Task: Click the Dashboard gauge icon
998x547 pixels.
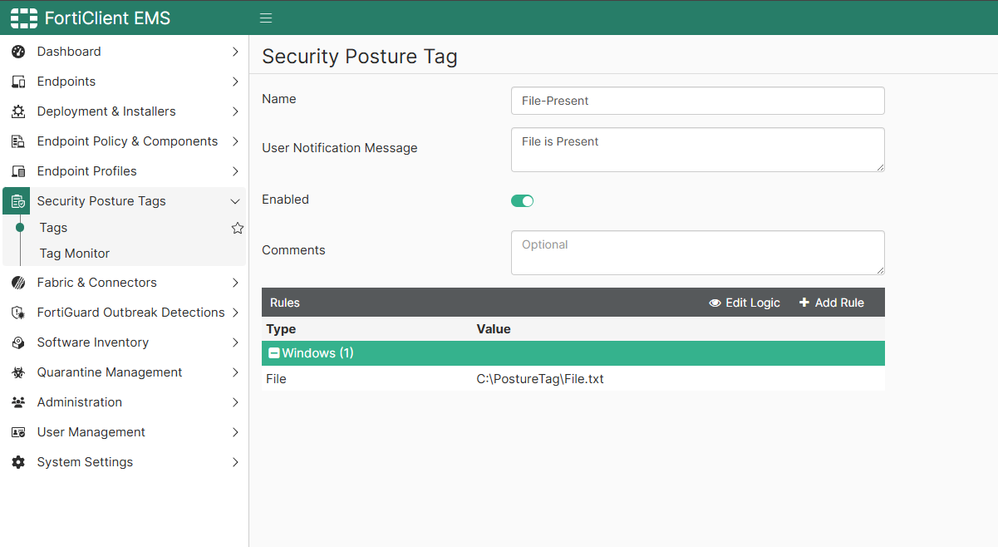Action: pyautogui.click(x=18, y=52)
